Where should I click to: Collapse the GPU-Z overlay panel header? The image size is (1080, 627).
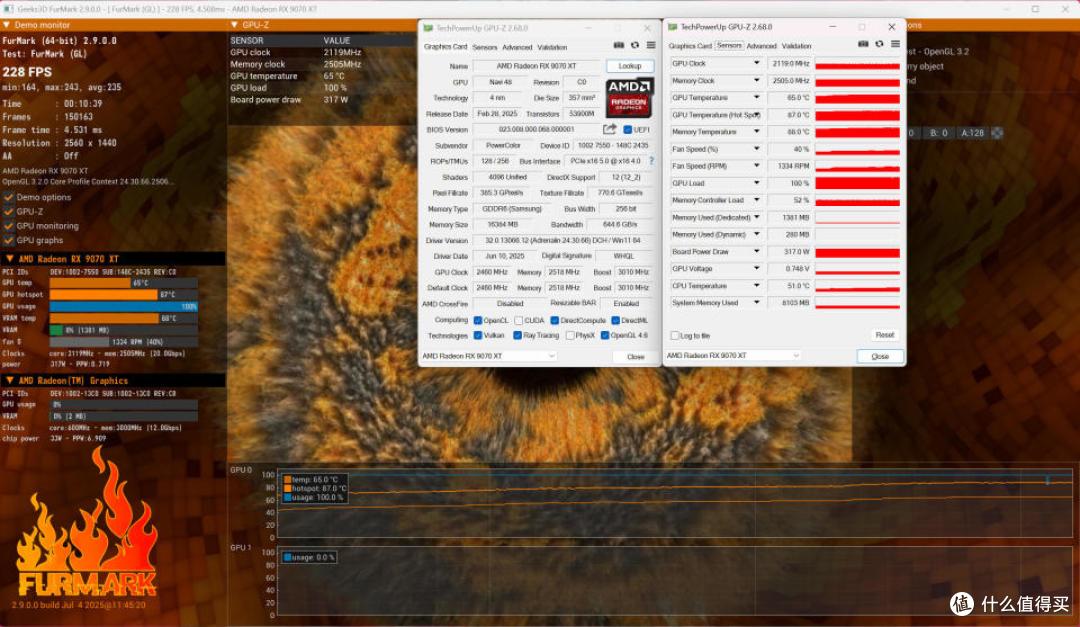234,25
